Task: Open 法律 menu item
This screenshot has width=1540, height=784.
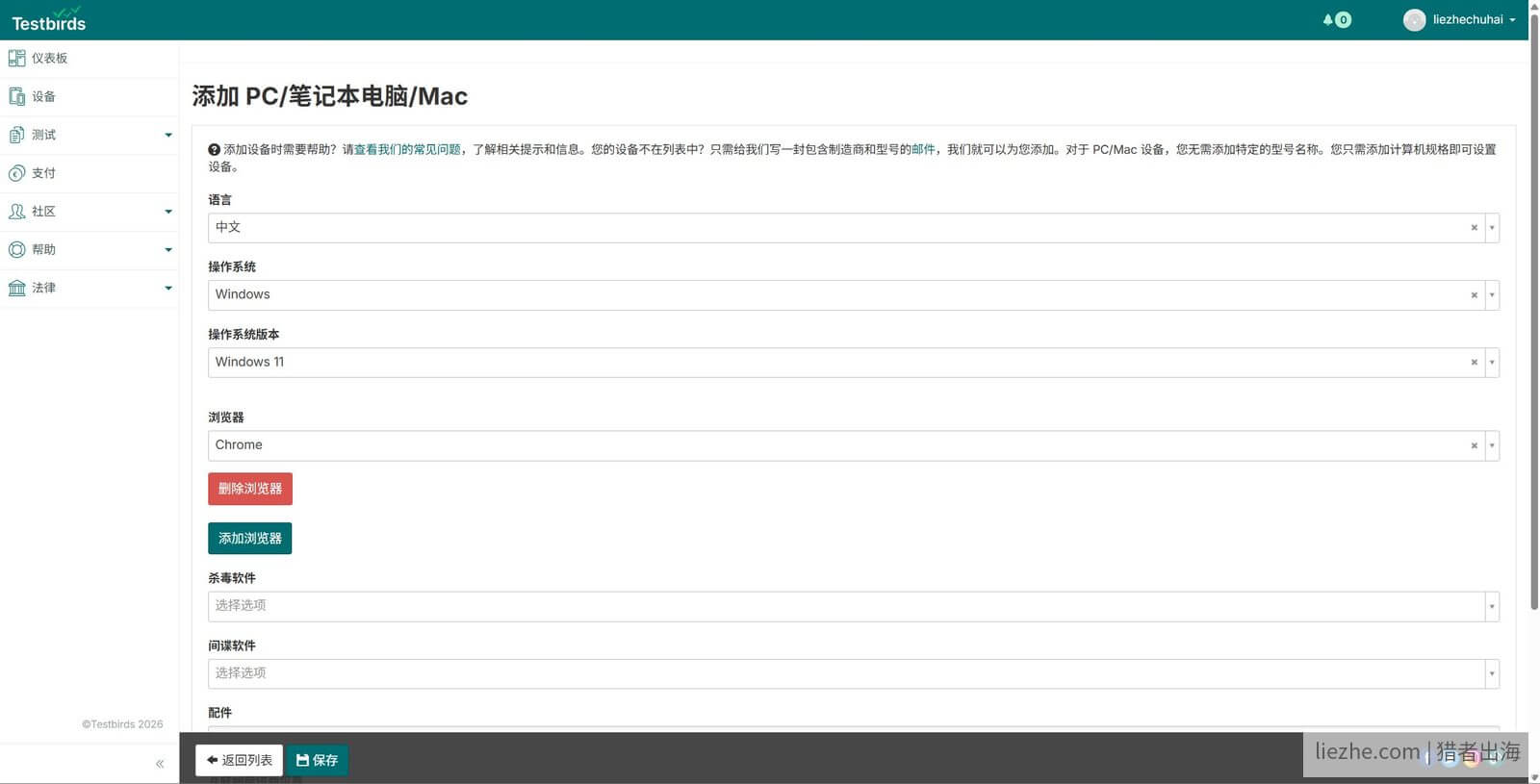Action: [x=89, y=288]
